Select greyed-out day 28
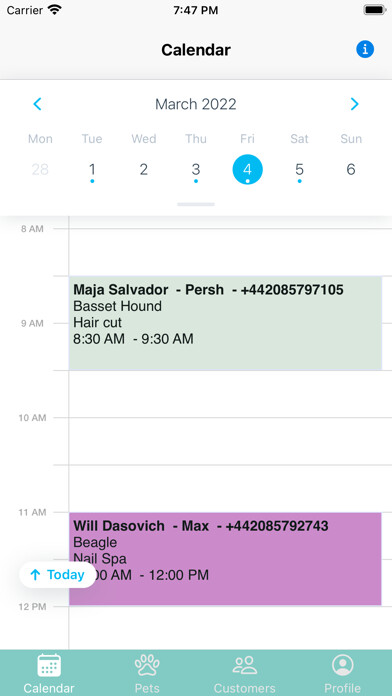392x696 pixels. (40, 170)
